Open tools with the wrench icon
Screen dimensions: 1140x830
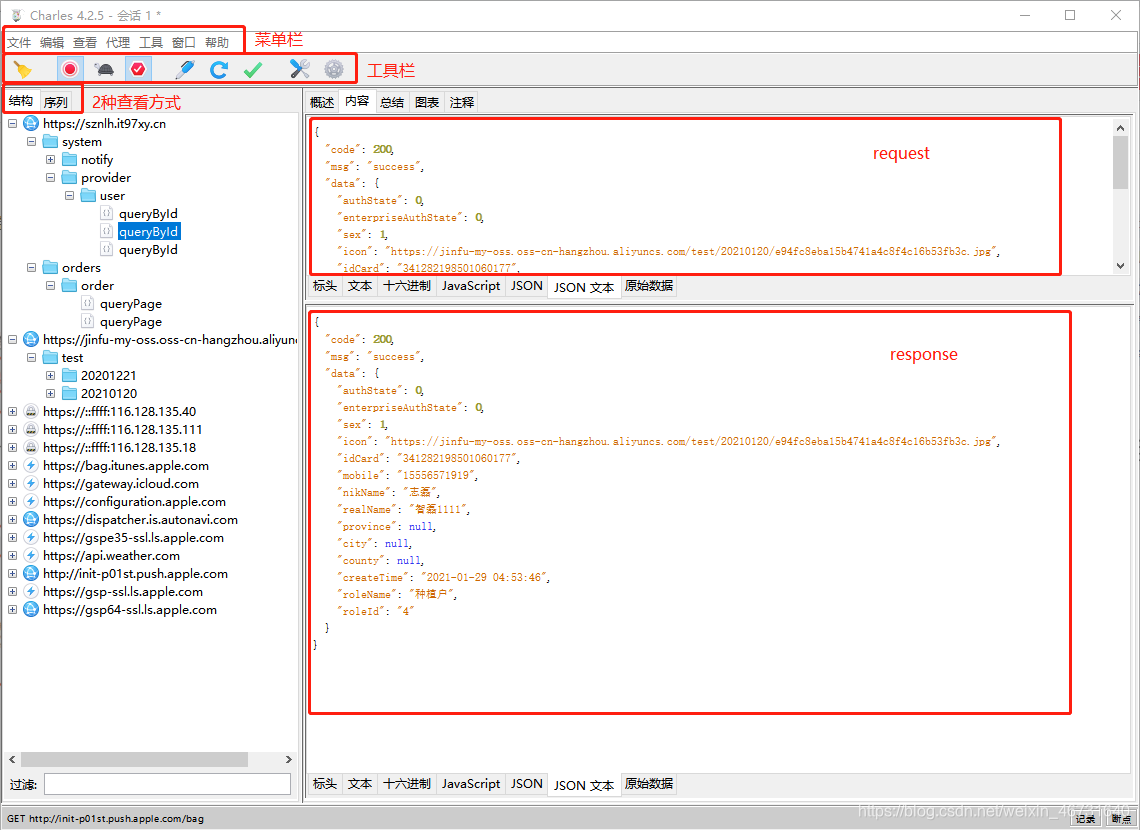pos(300,70)
